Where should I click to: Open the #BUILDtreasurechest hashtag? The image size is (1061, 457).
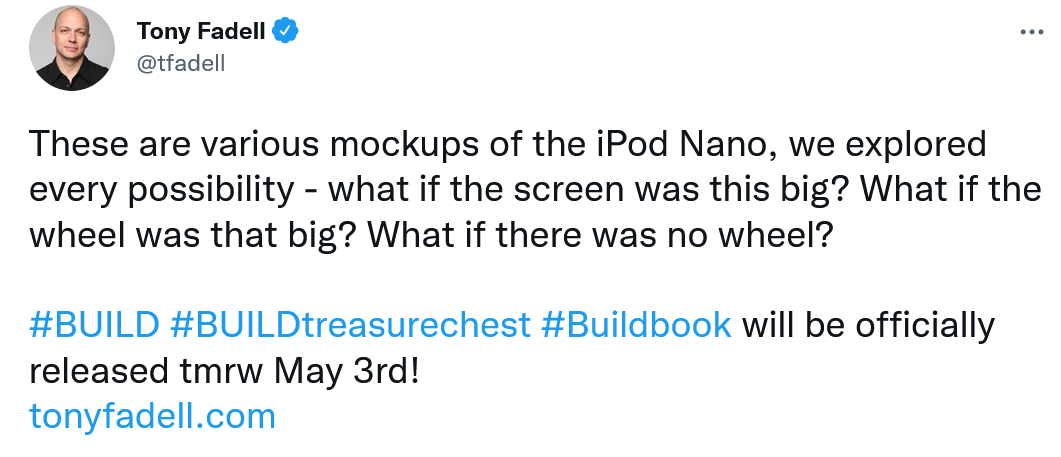point(350,325)
